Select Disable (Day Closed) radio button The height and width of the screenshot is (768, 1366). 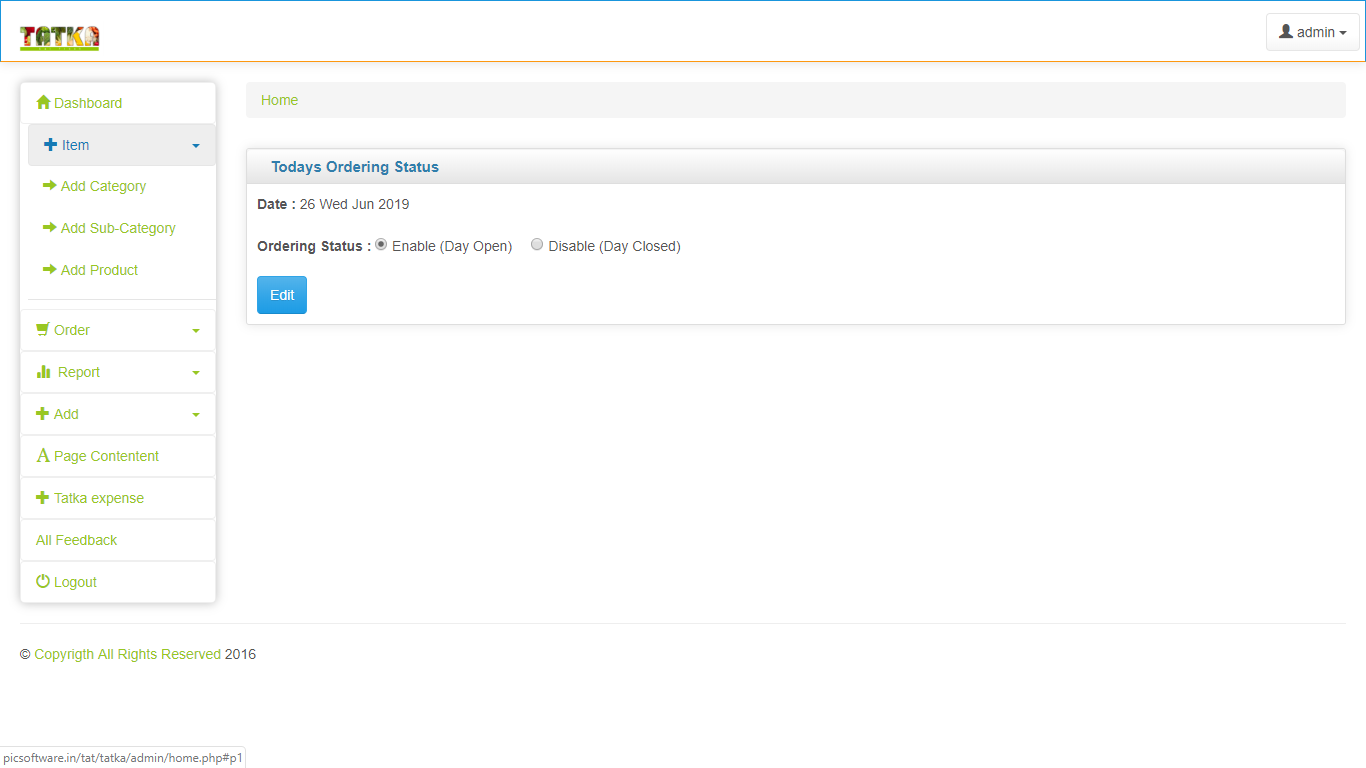(x=537, y=245)
